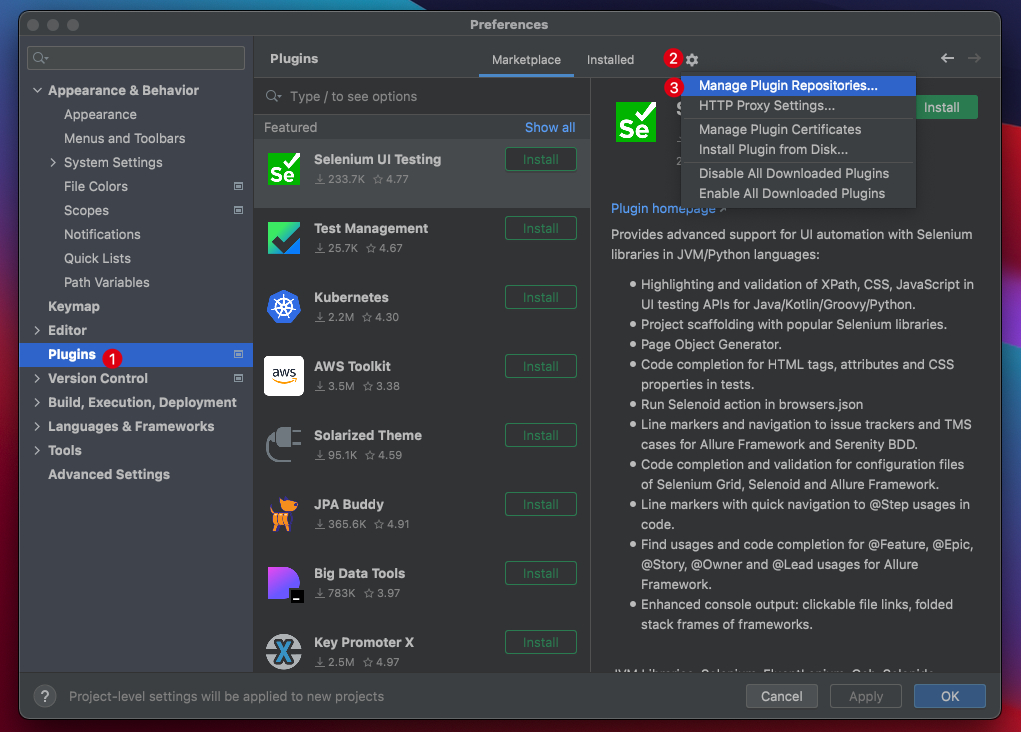Install the Big Data Tools plugin
Image resolution: width=1021 pixels, height=732 pixels.
[x=540, y=573]
